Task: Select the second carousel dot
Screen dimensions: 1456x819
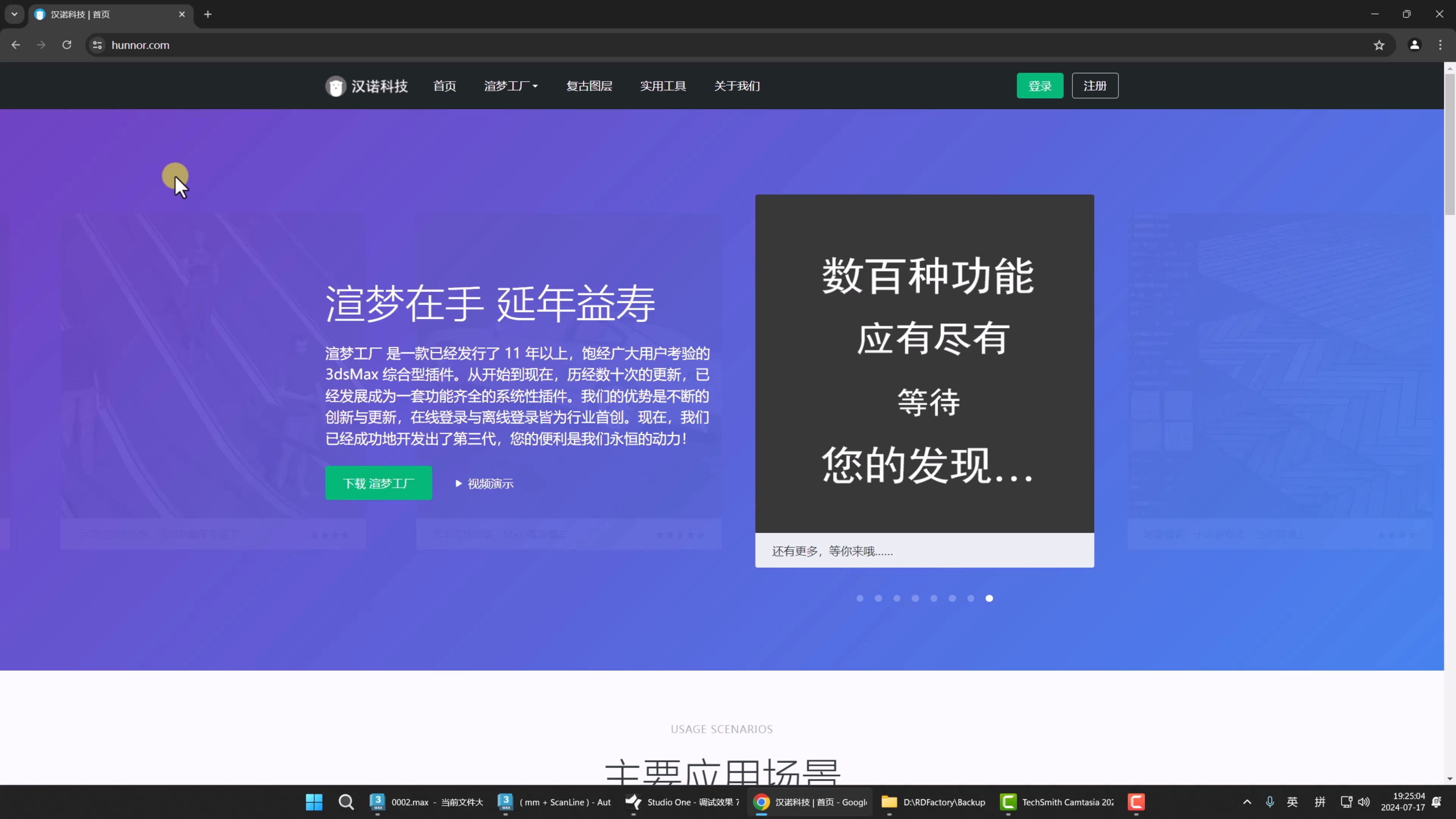Action: point(879,598)
